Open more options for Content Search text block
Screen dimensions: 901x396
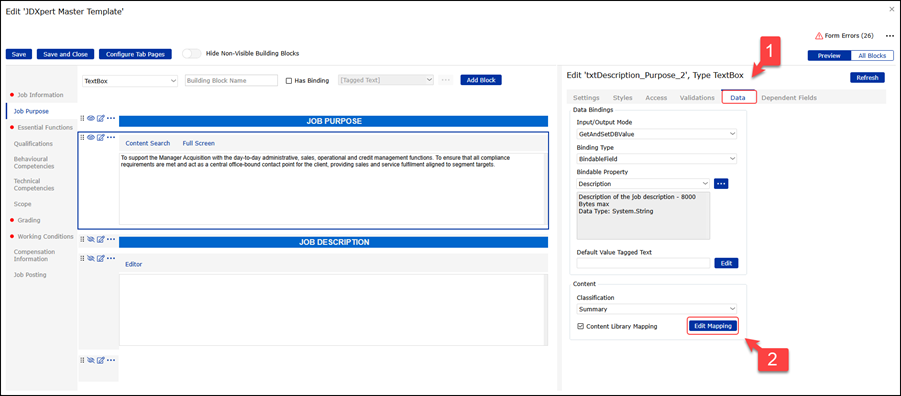[x=111, y=137]
